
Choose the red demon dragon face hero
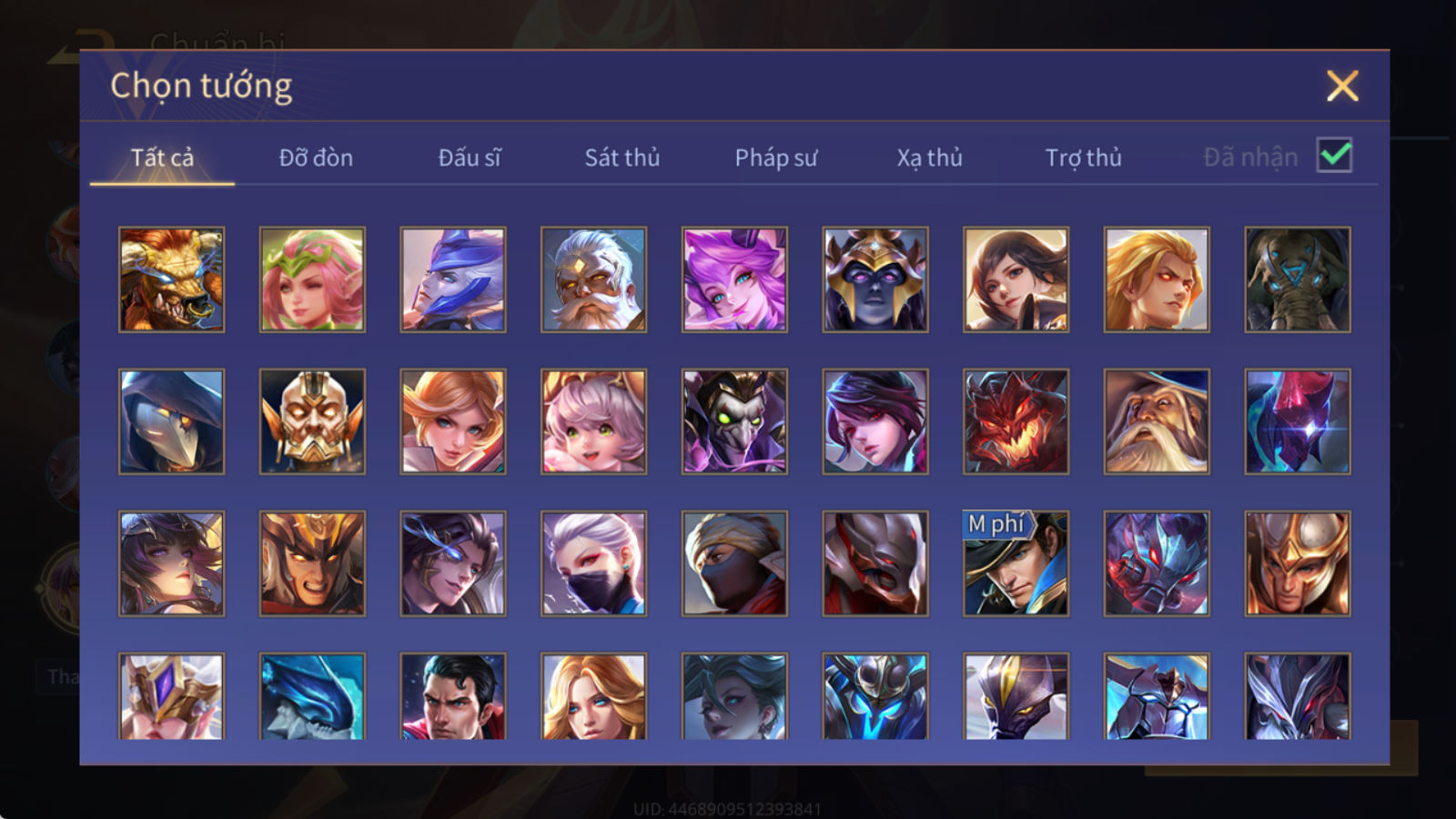click(1016, 421)
